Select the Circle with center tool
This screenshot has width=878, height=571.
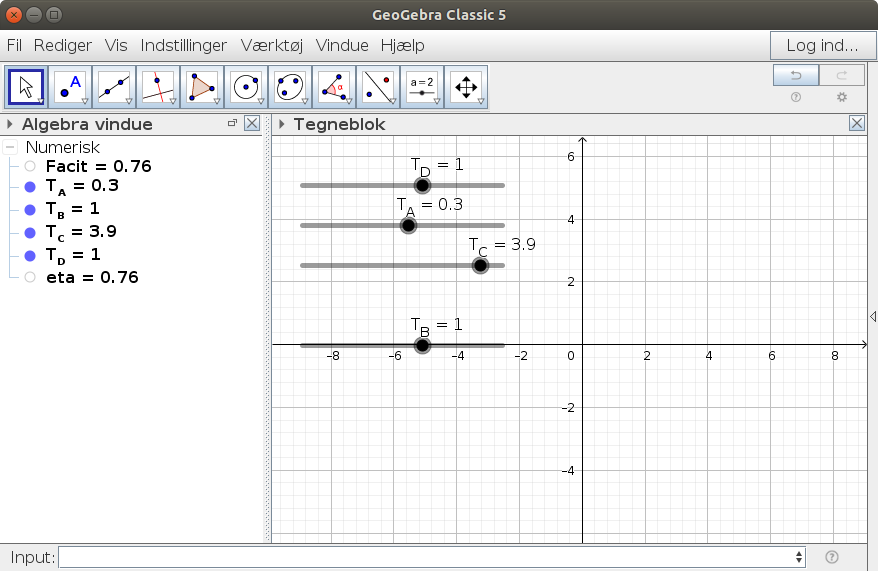tap(246, 87)
